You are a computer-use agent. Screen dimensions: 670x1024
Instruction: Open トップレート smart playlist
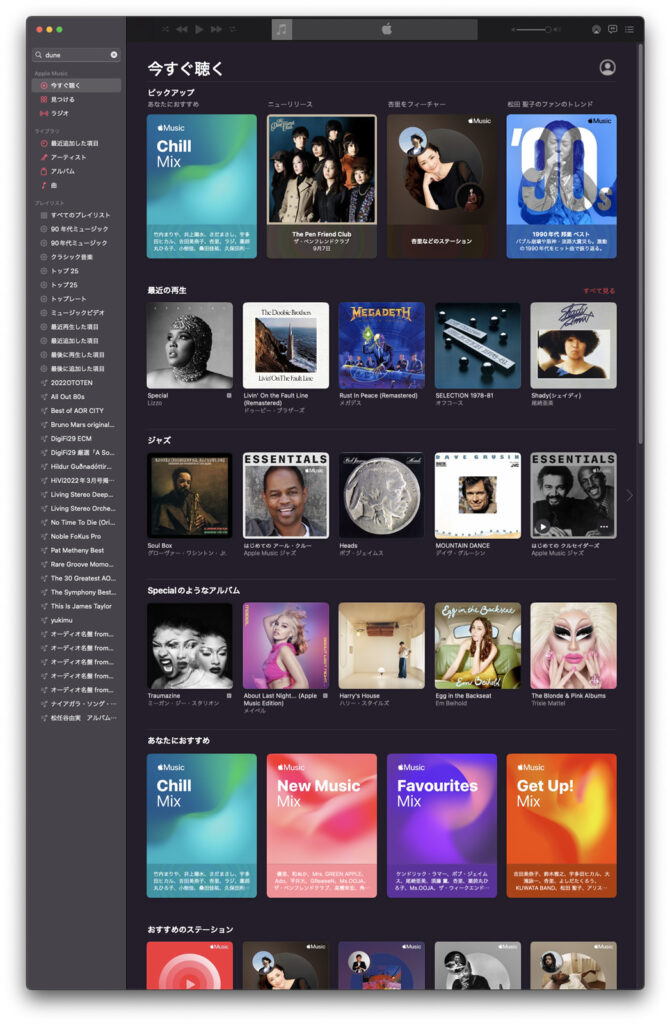click(x=76, y=299)
